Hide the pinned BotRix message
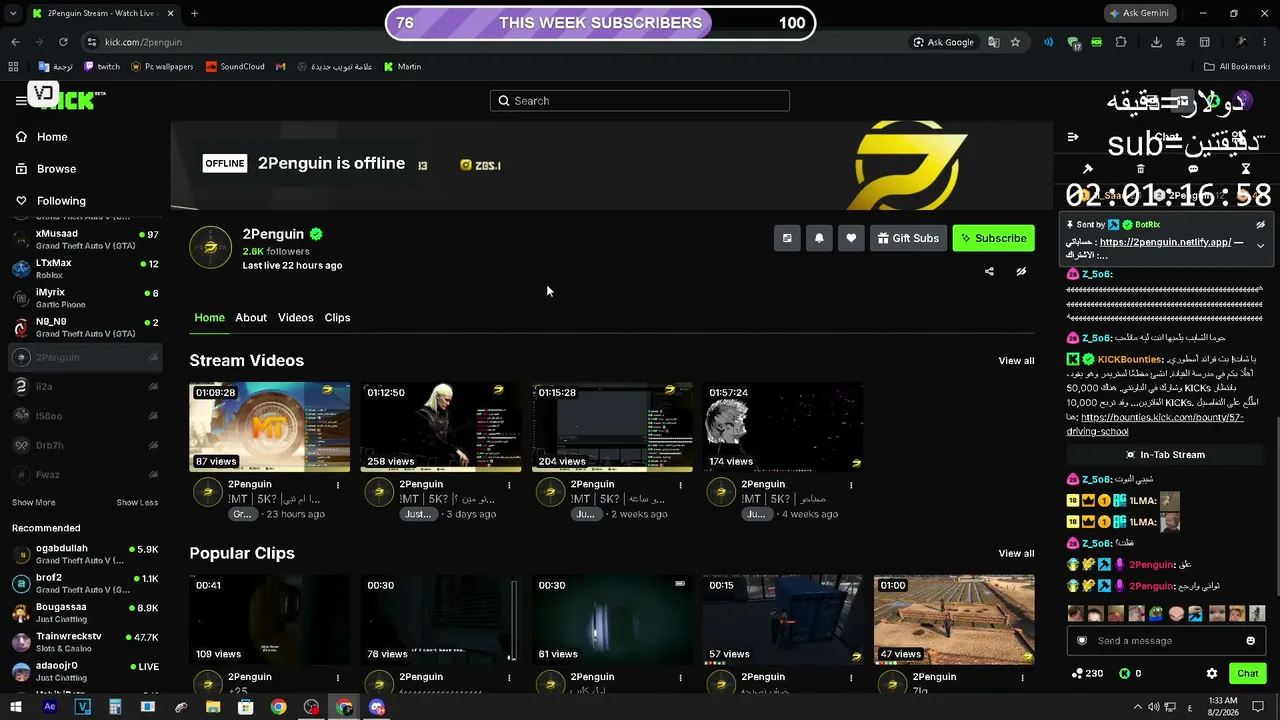This screenshot has height=720, width=1280. (1260, 225)
